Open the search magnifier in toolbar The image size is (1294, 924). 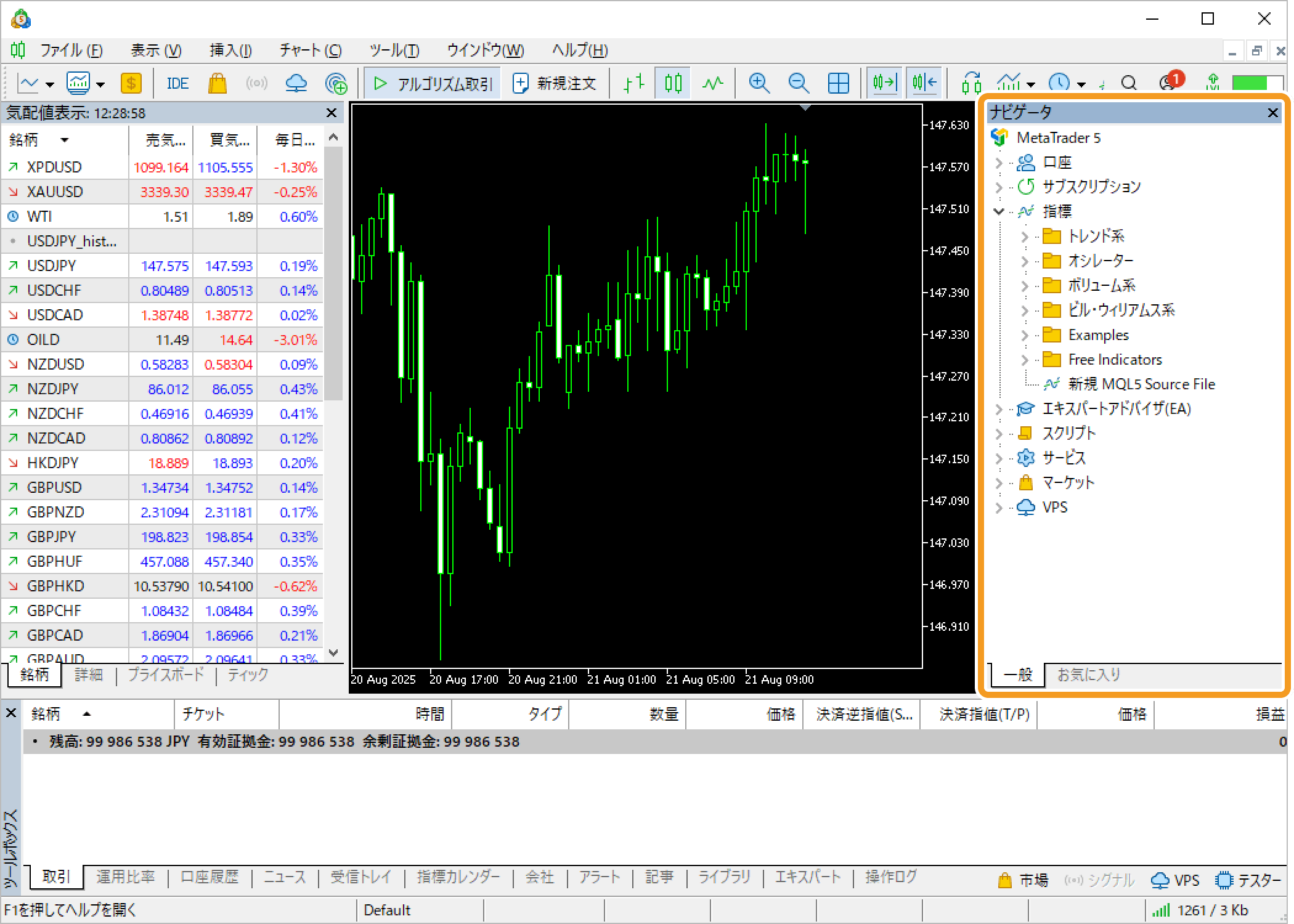click(1128, 83)
